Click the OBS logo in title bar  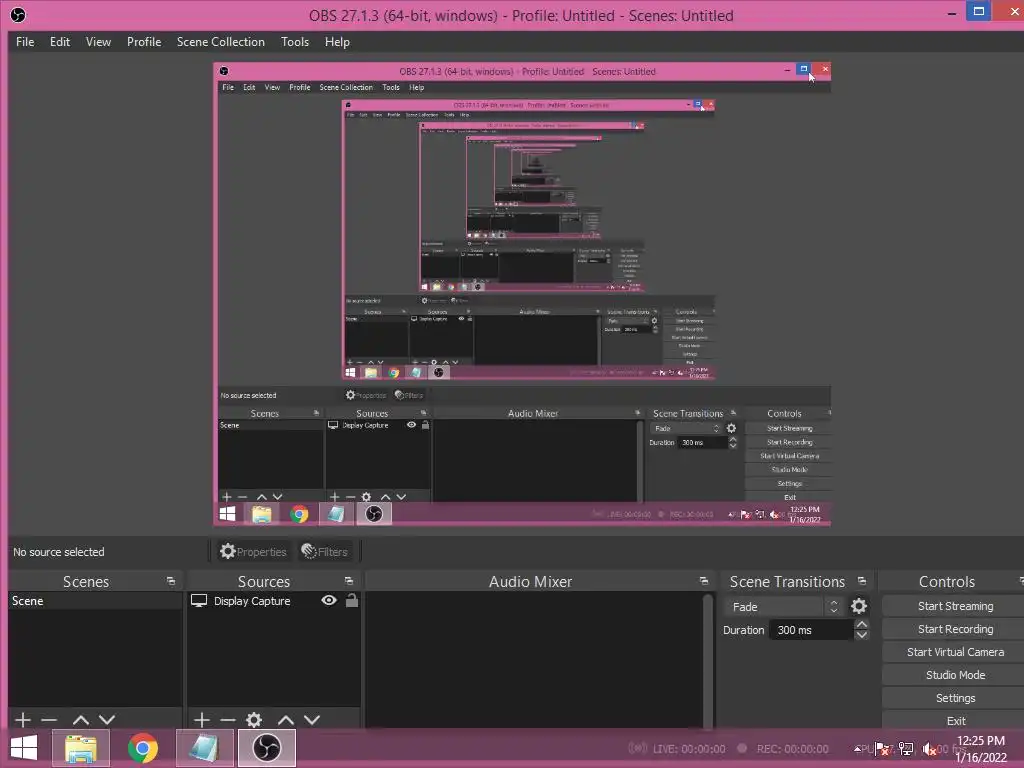pyautogui.click(x=18, y=15)
